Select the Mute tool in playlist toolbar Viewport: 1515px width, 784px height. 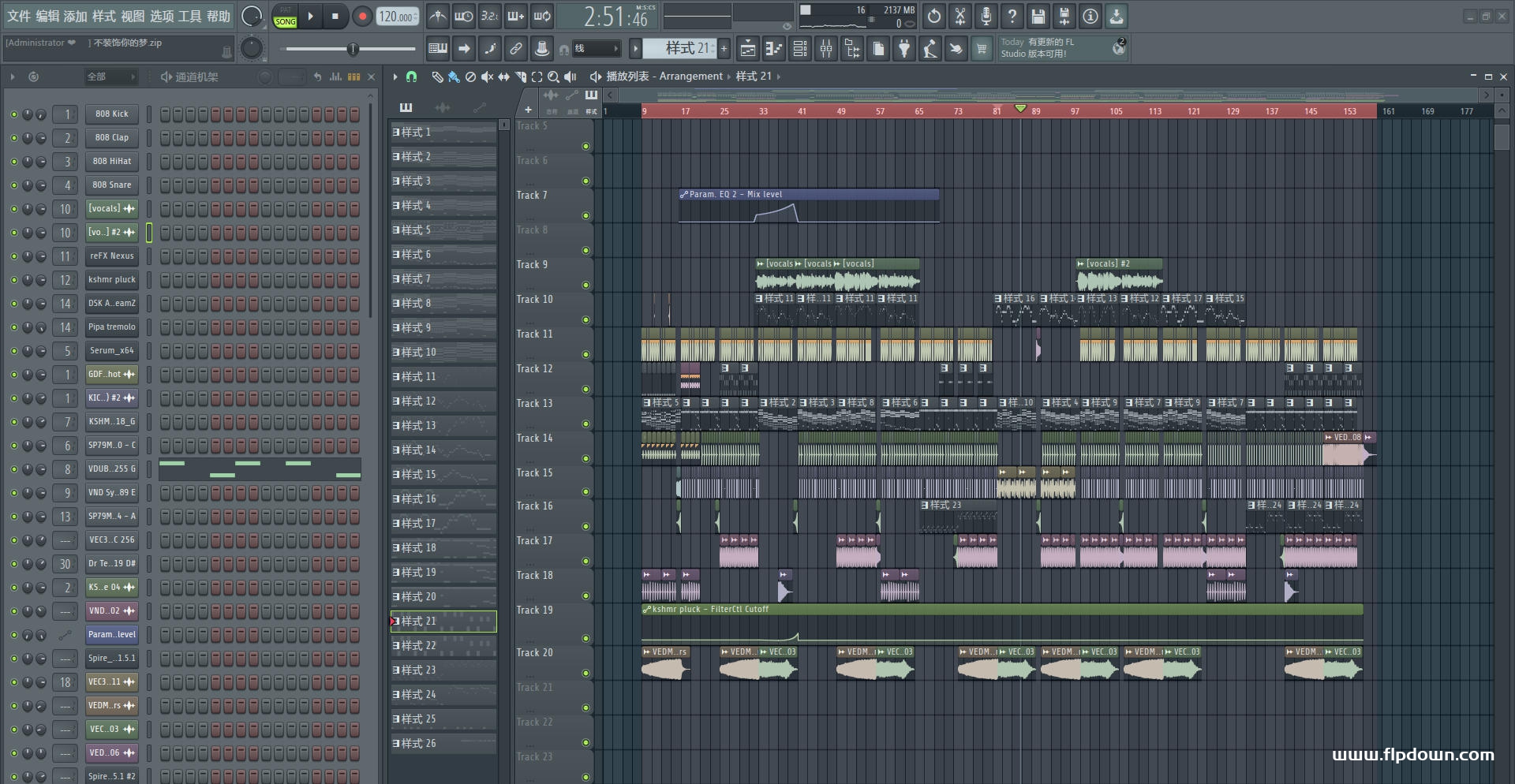coord(487,77)
